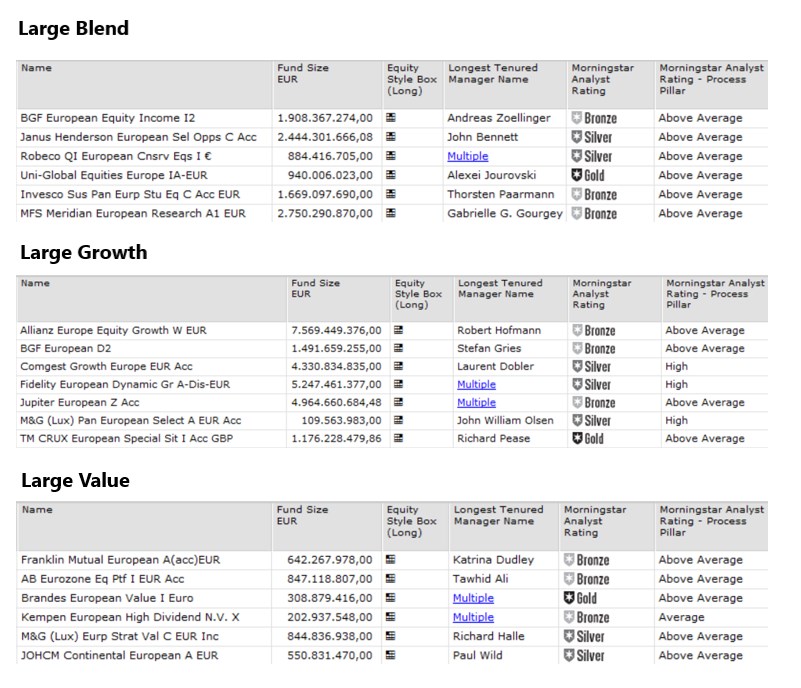Select MFS Meridian European Research A1 EUR row
Screen dimensions: 801x688
pos(133,214)
